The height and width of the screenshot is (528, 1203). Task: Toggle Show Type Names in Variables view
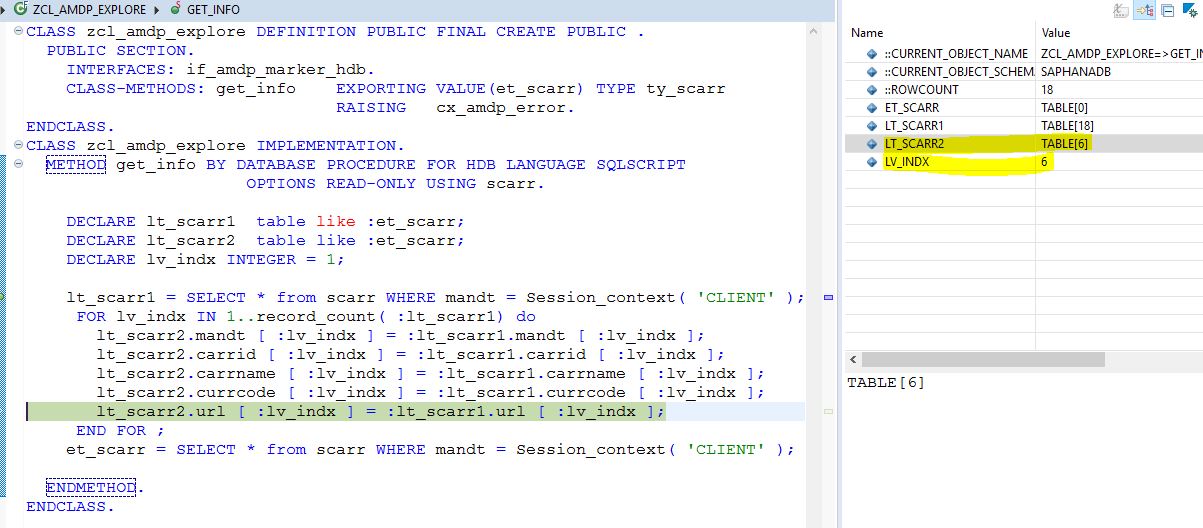point(1122,11)
